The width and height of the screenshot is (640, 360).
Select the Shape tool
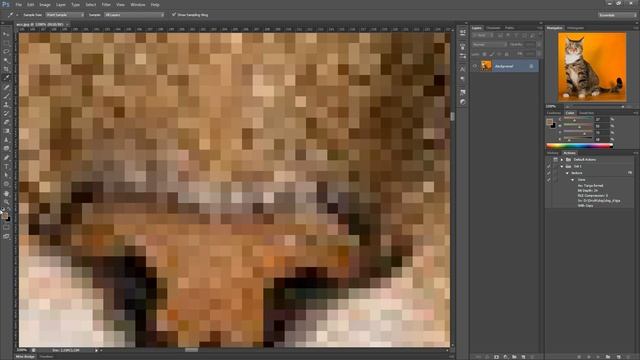(6, 184)
